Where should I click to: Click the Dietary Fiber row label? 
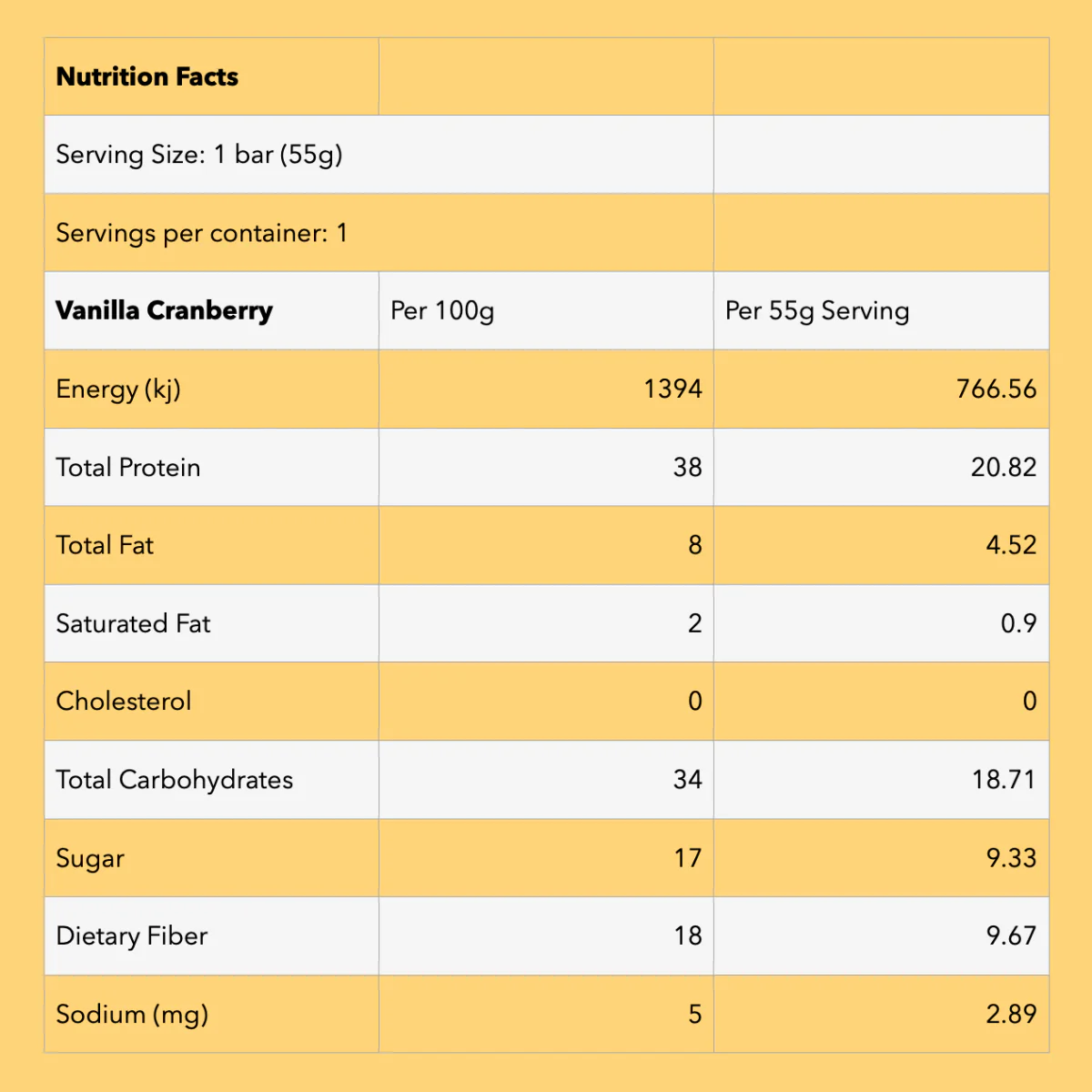click(132, 936)
